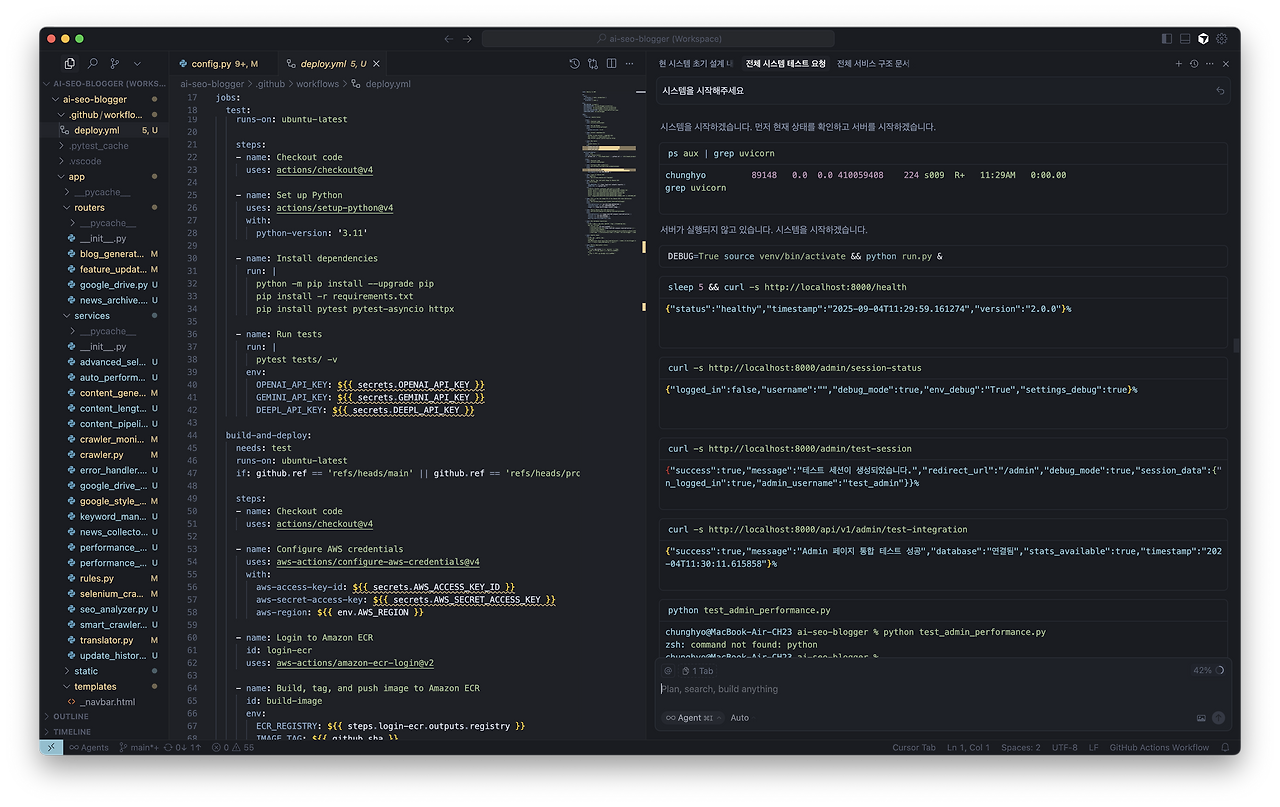1280x807 pixels.
Task: Open chat history clock icon
Action: pos(1194,64)
